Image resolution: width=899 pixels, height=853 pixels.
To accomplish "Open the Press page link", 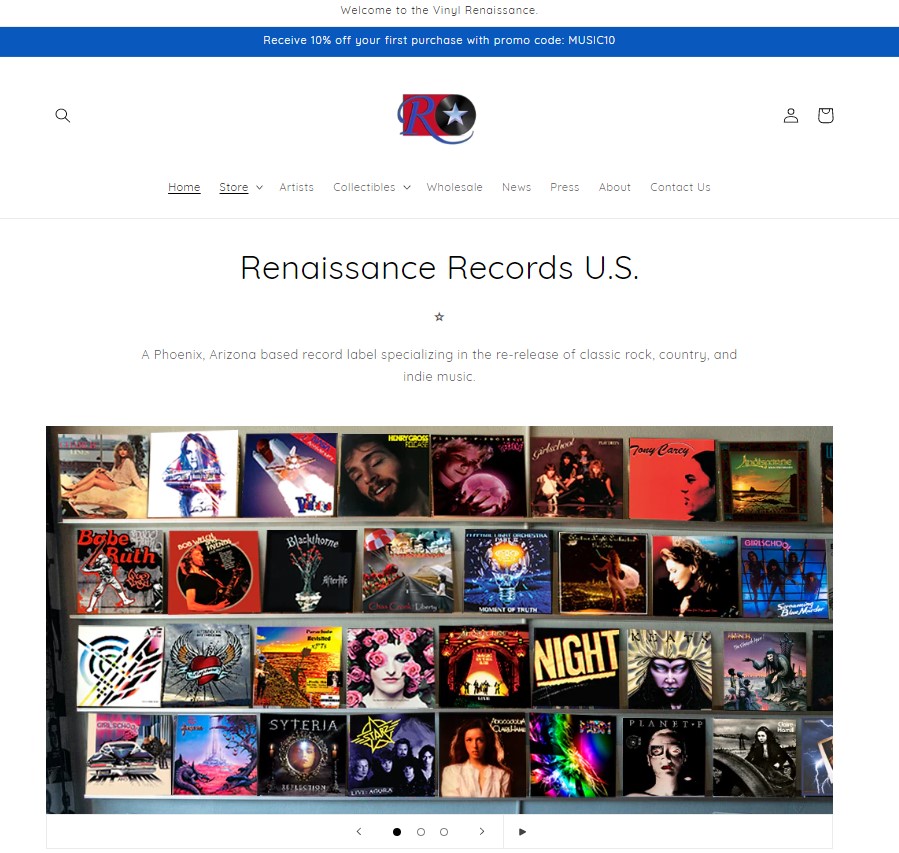I will [x=565, y=187].
